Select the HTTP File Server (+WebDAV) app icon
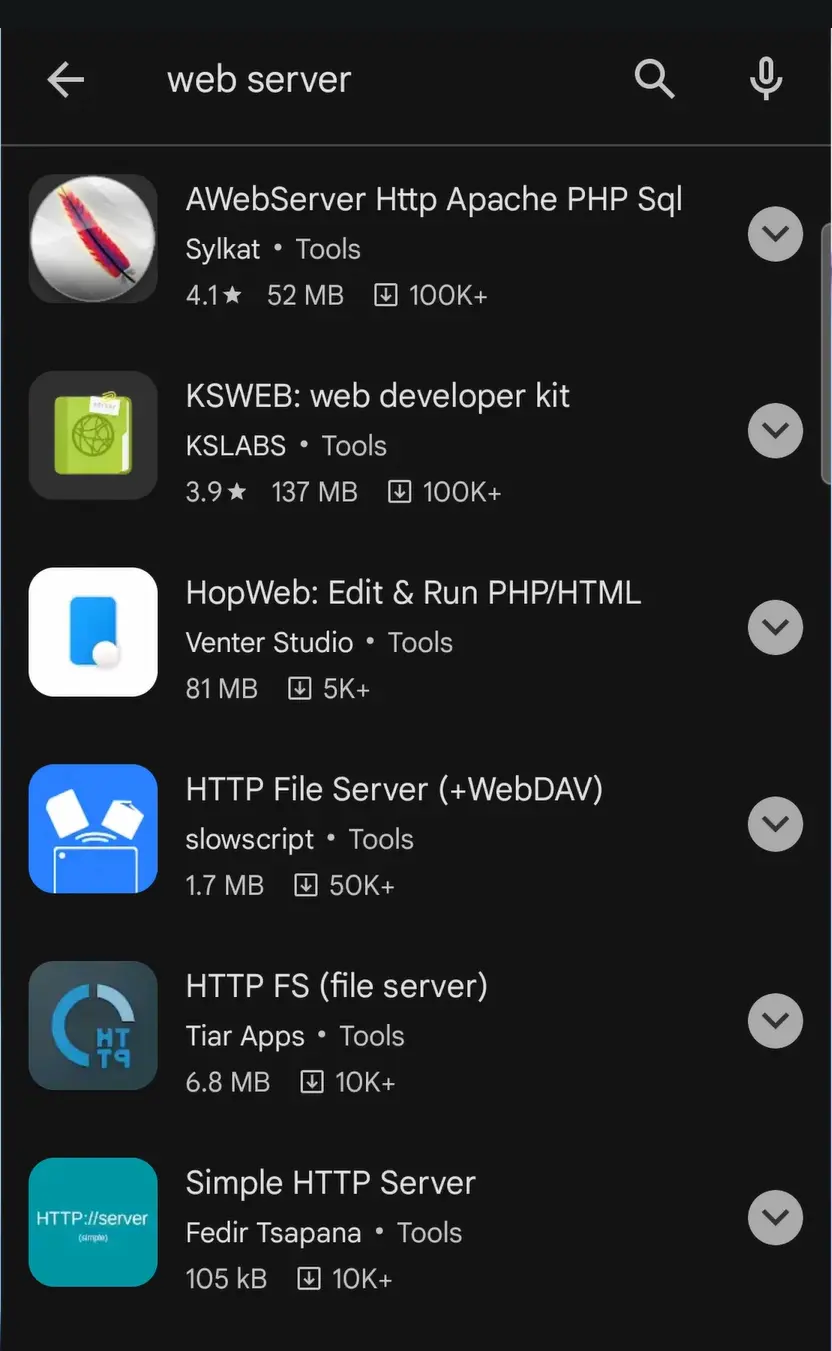The image size is (832, 1351). coord(93,828)
